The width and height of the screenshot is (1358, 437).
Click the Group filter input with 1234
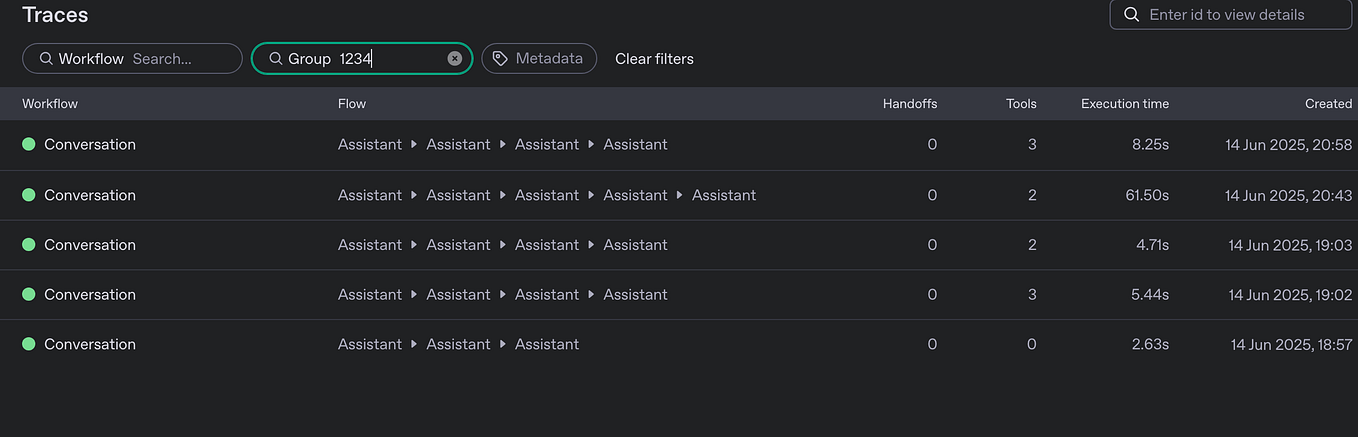tap(390, 59)
